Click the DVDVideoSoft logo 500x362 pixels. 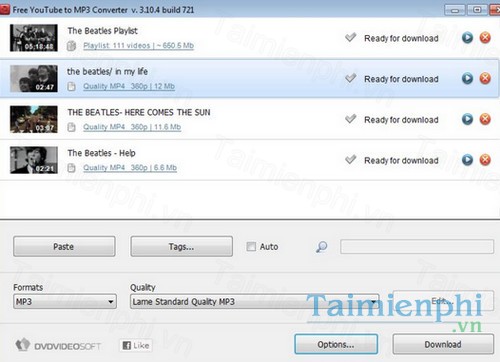[x=58, y=346]
